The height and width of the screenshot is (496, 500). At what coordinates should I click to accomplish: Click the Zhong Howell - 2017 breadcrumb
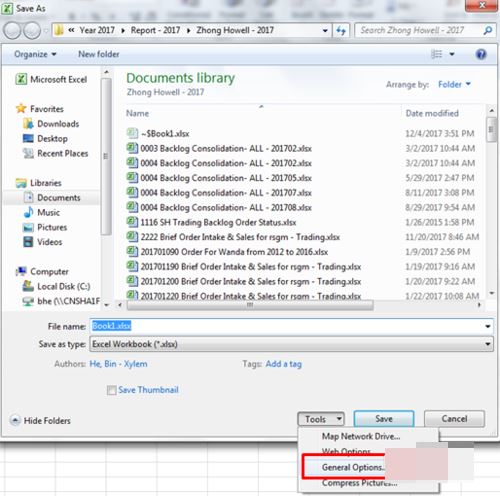[235, 30]
